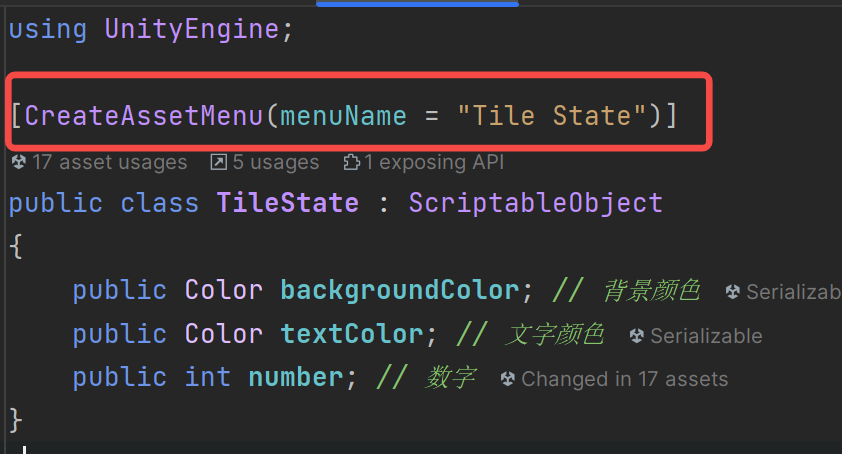Place cursor on the CreateAssetMenu attribute
842x454 pixels.
tap(145, 115)
